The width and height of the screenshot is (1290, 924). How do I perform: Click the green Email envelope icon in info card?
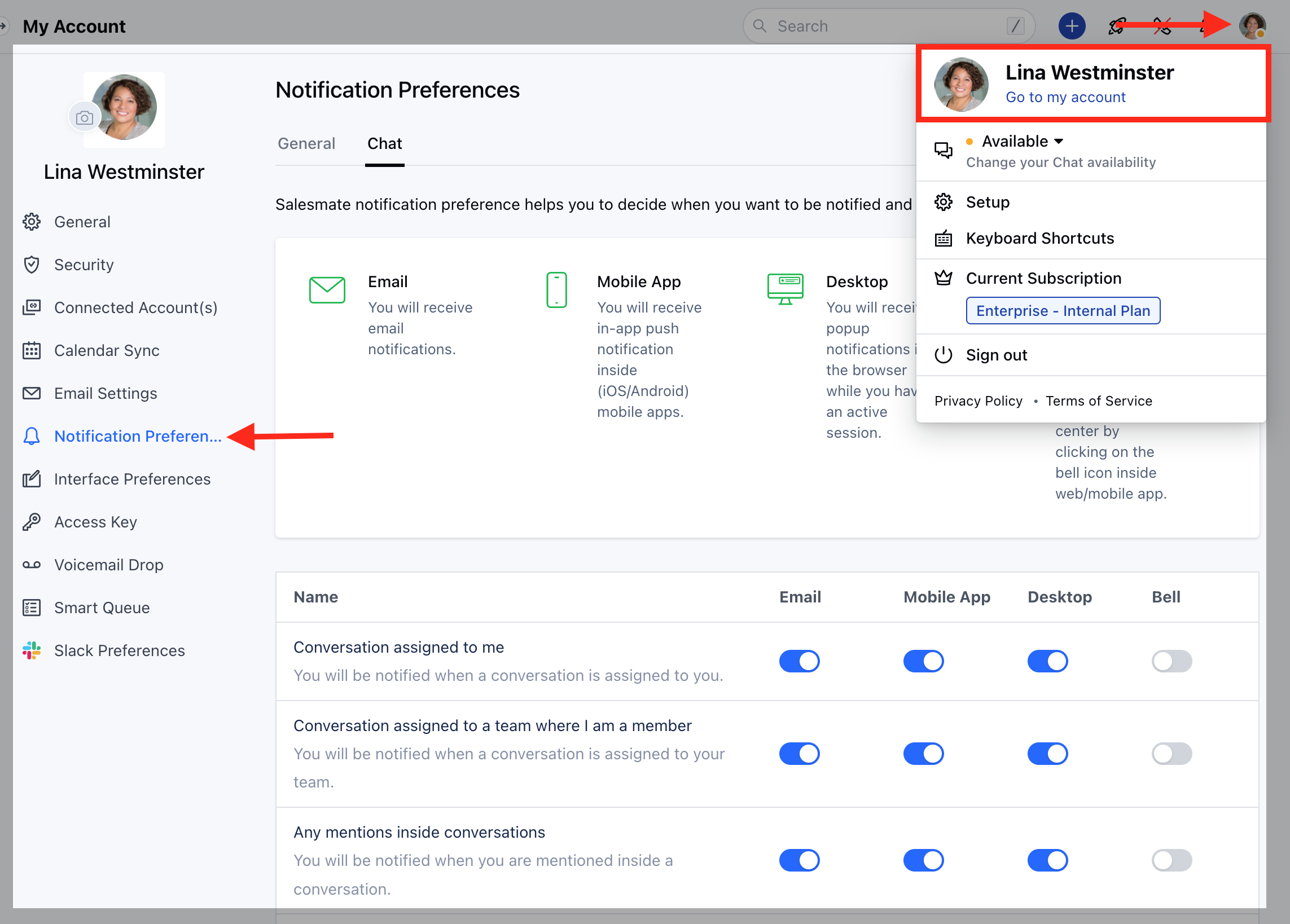pyautogui.click(x=327, y=290)
